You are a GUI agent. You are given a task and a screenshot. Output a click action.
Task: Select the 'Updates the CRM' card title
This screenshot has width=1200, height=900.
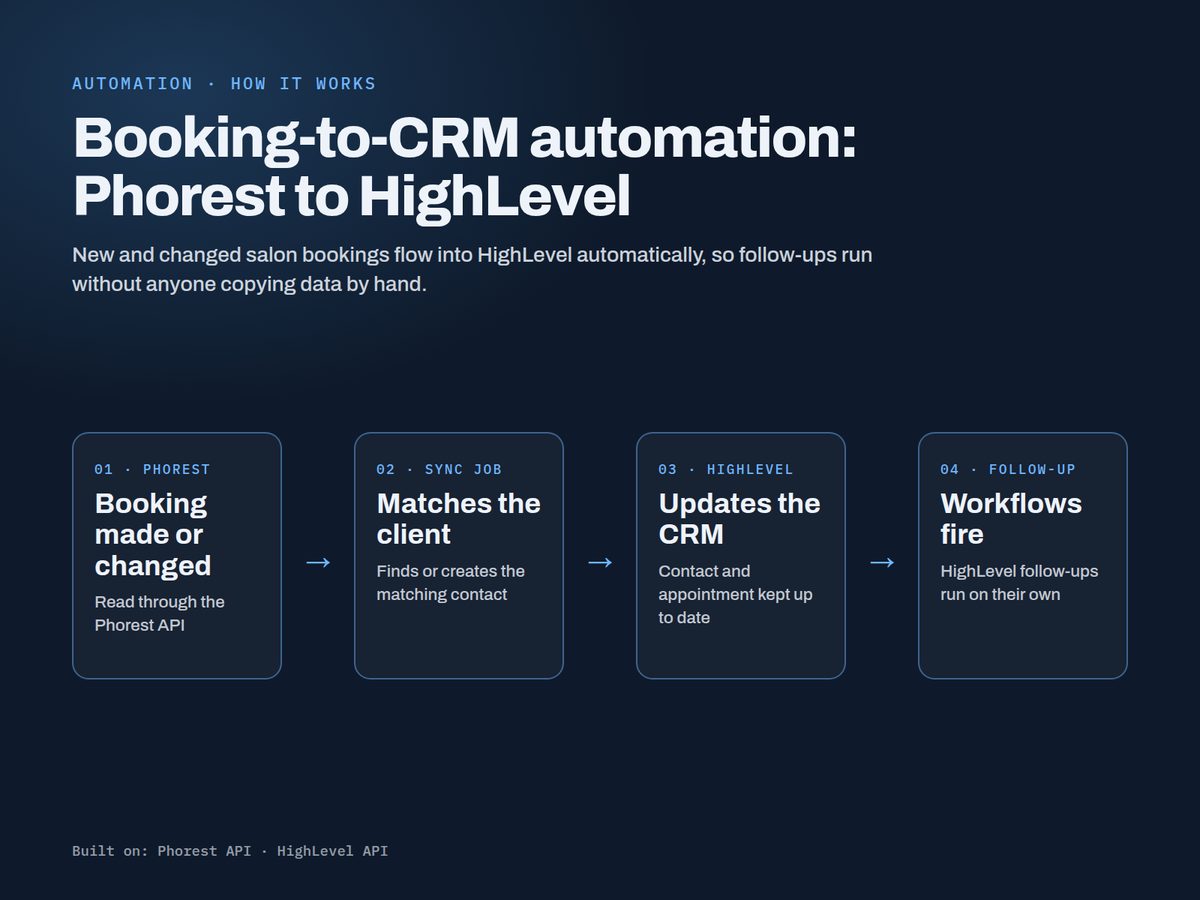point(740,519)
